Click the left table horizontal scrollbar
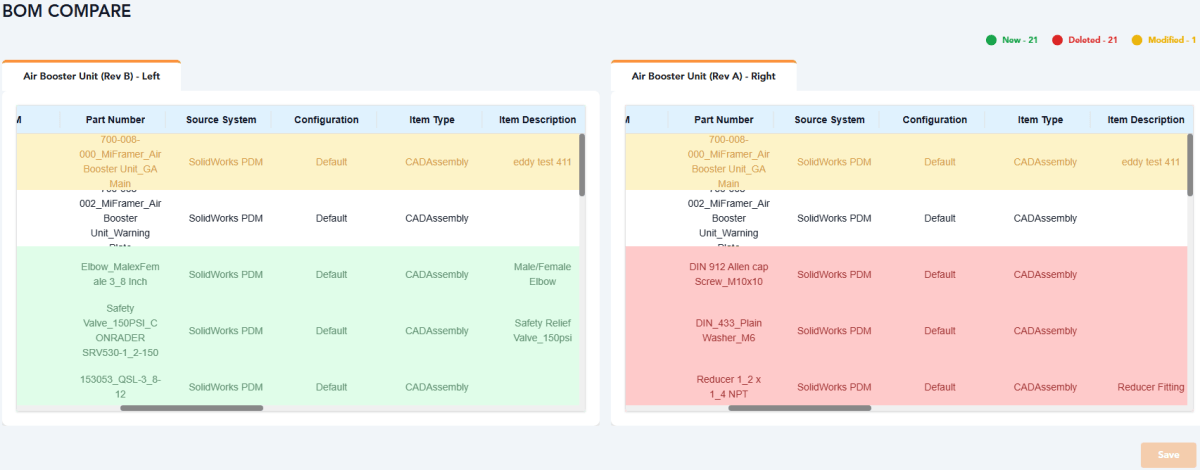 [x=191, y=408]
